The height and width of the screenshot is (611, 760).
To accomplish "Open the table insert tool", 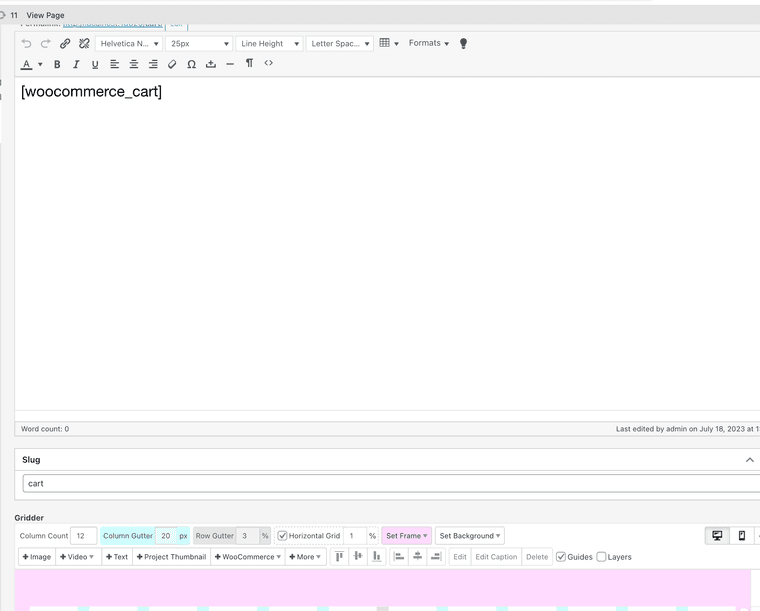I will point(389,43).
